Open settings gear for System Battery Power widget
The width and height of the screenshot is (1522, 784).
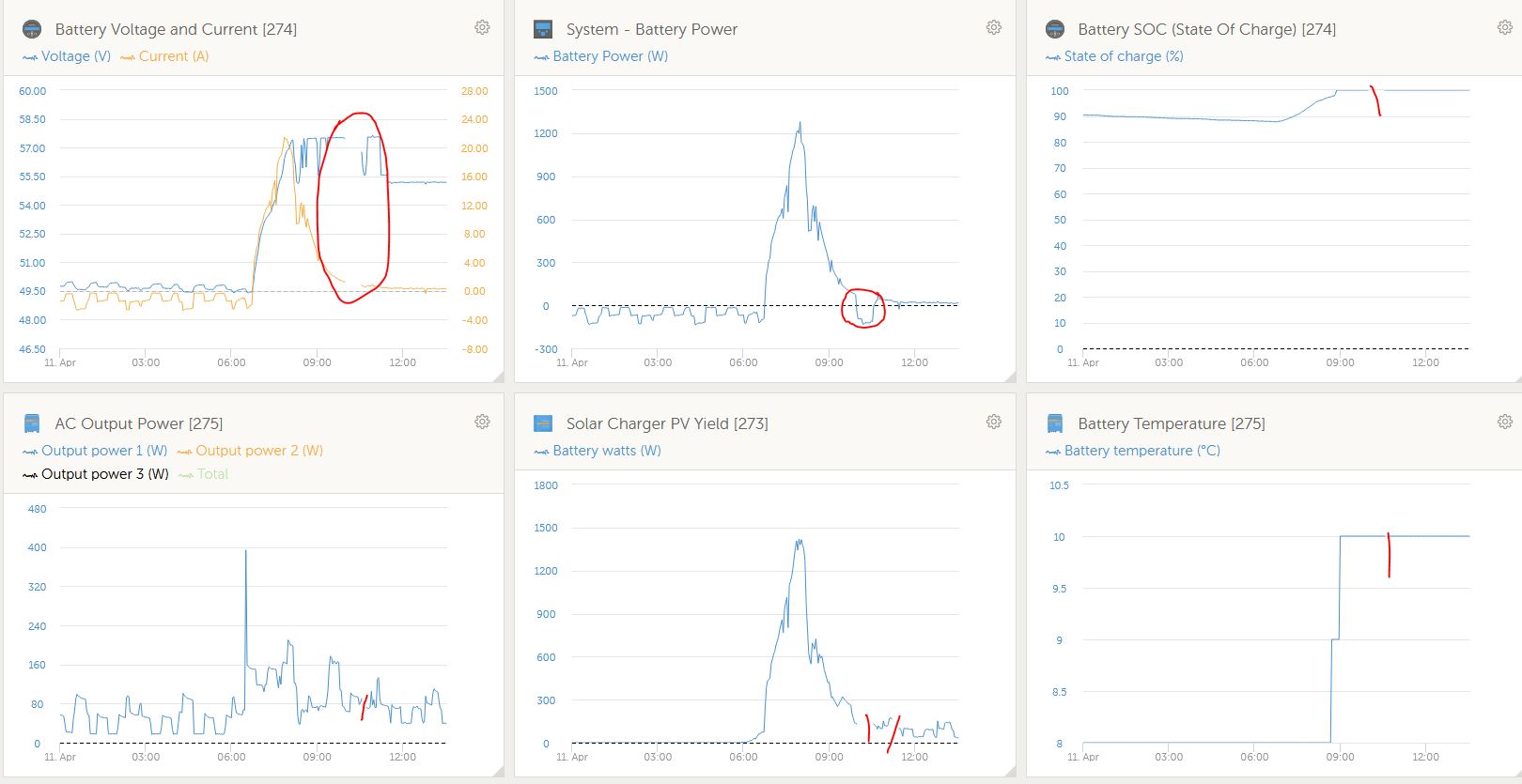(x=993, y=28)
